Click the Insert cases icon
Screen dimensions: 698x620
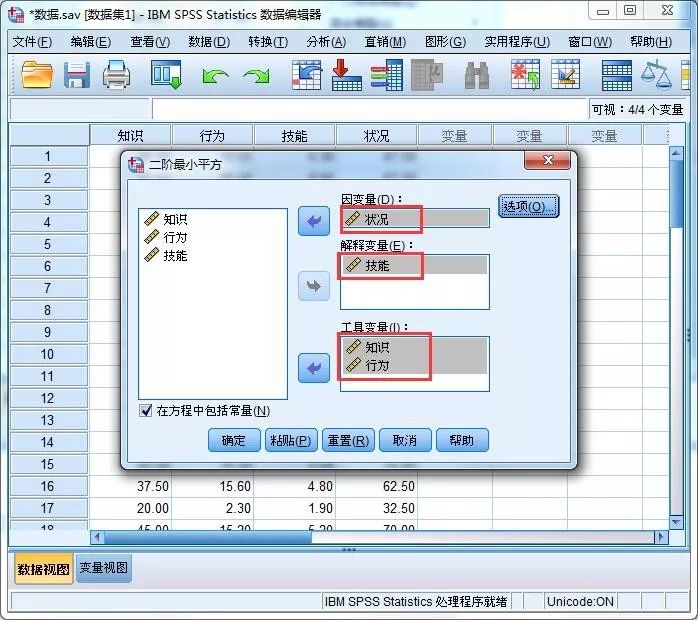[x=525, y=75]
